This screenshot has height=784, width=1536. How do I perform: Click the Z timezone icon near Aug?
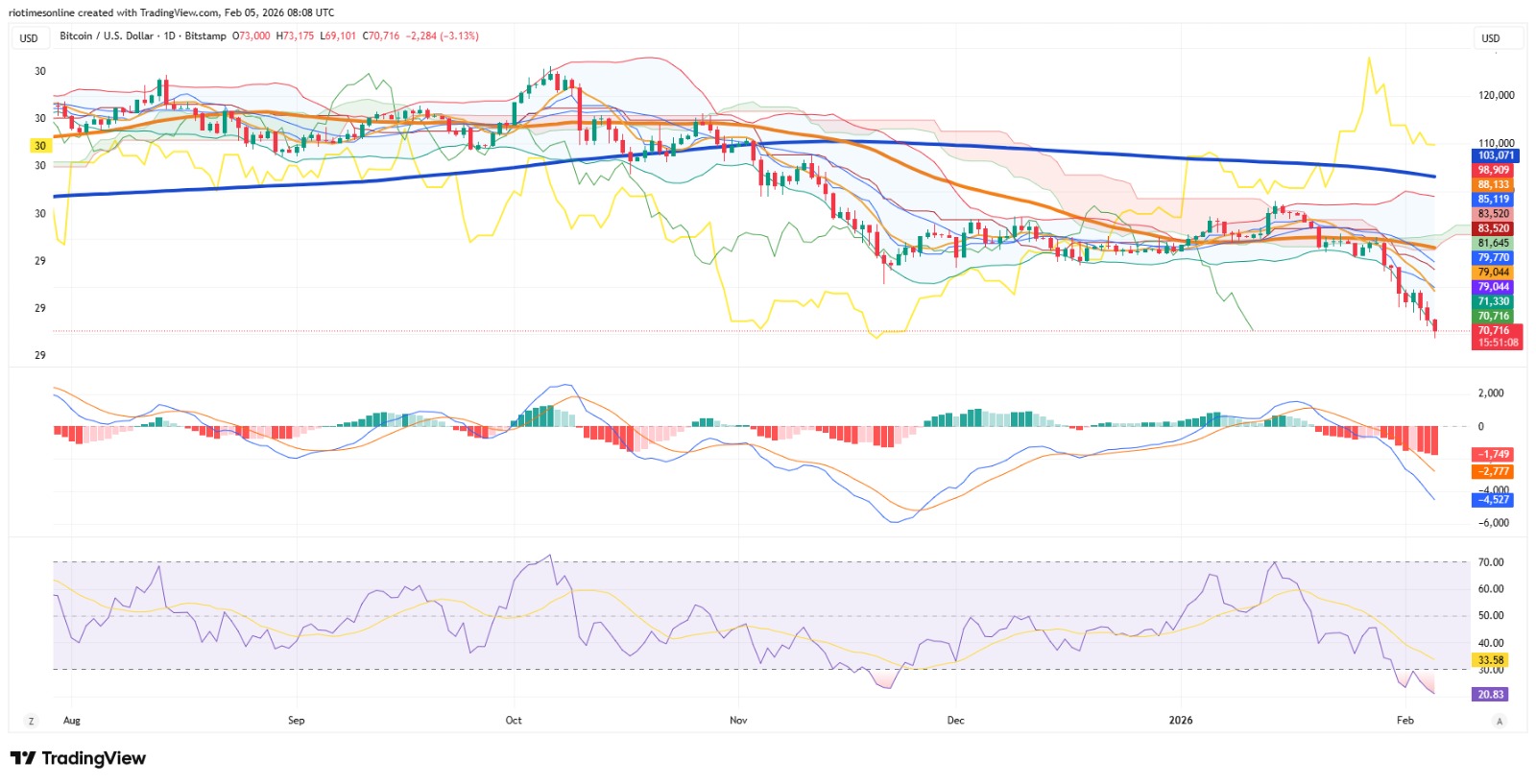click(31, 721)
